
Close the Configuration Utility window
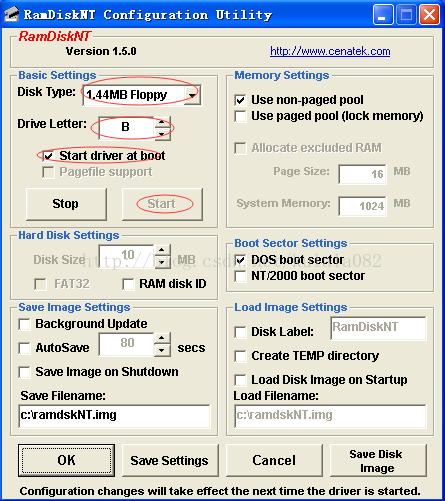point(429,15)
